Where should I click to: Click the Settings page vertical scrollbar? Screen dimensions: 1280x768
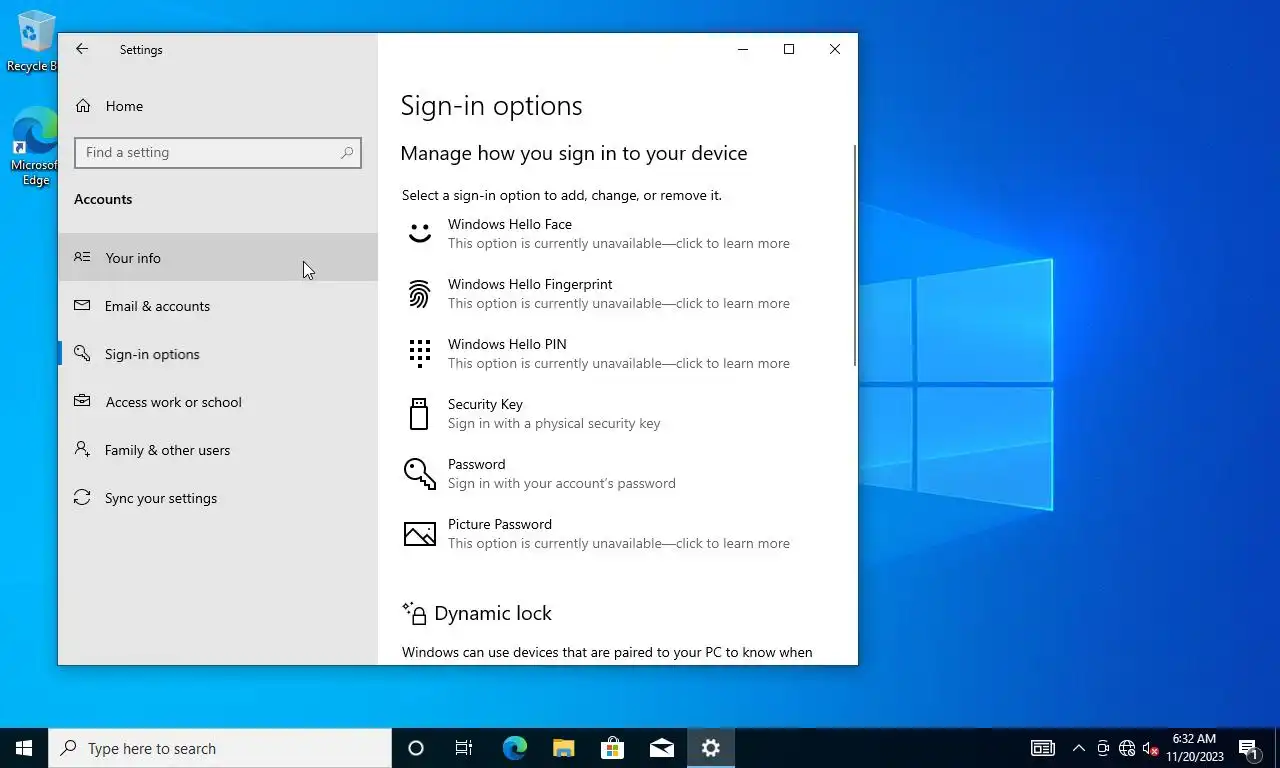tap(855, 255)
